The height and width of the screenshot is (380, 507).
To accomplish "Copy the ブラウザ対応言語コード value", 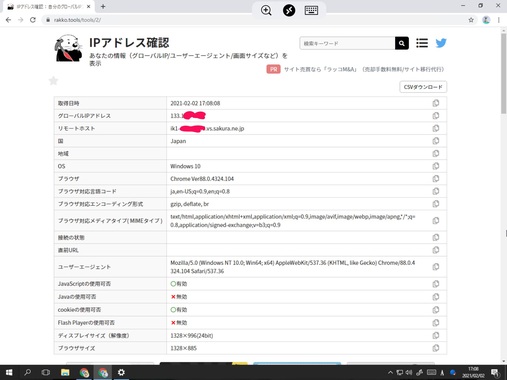I will click(436, 191).
